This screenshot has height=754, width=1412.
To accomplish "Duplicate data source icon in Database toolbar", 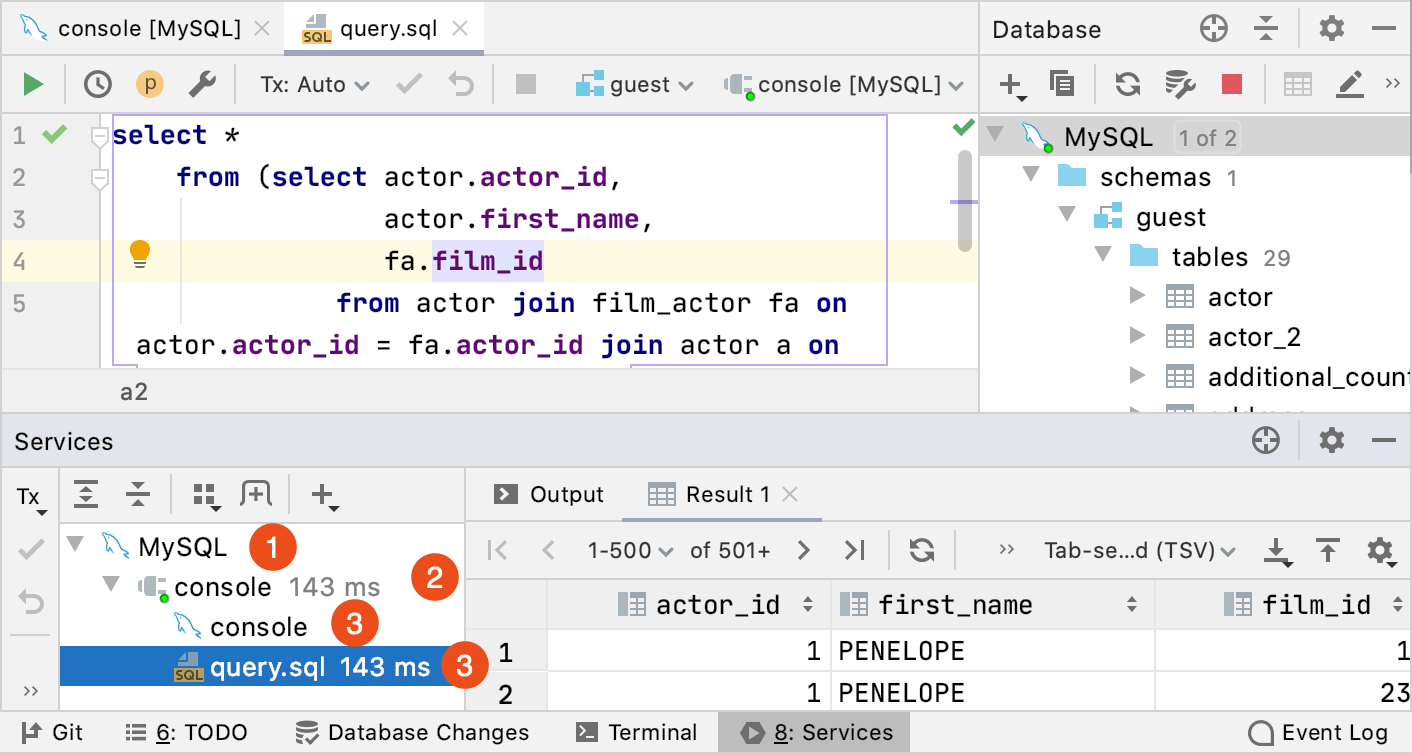I will (1061, 84).
